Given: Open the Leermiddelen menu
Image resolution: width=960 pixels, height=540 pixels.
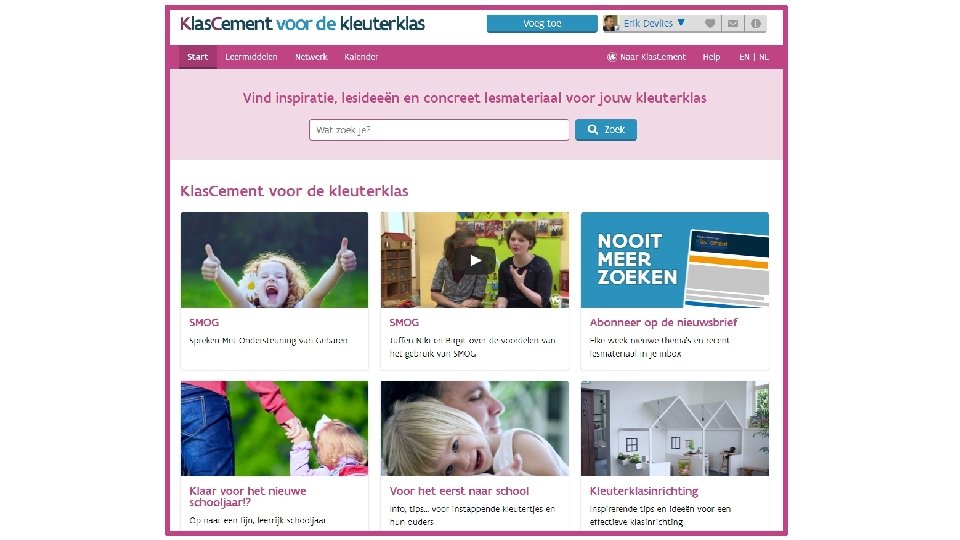Looking at the screenshot, I should [251, 57].
